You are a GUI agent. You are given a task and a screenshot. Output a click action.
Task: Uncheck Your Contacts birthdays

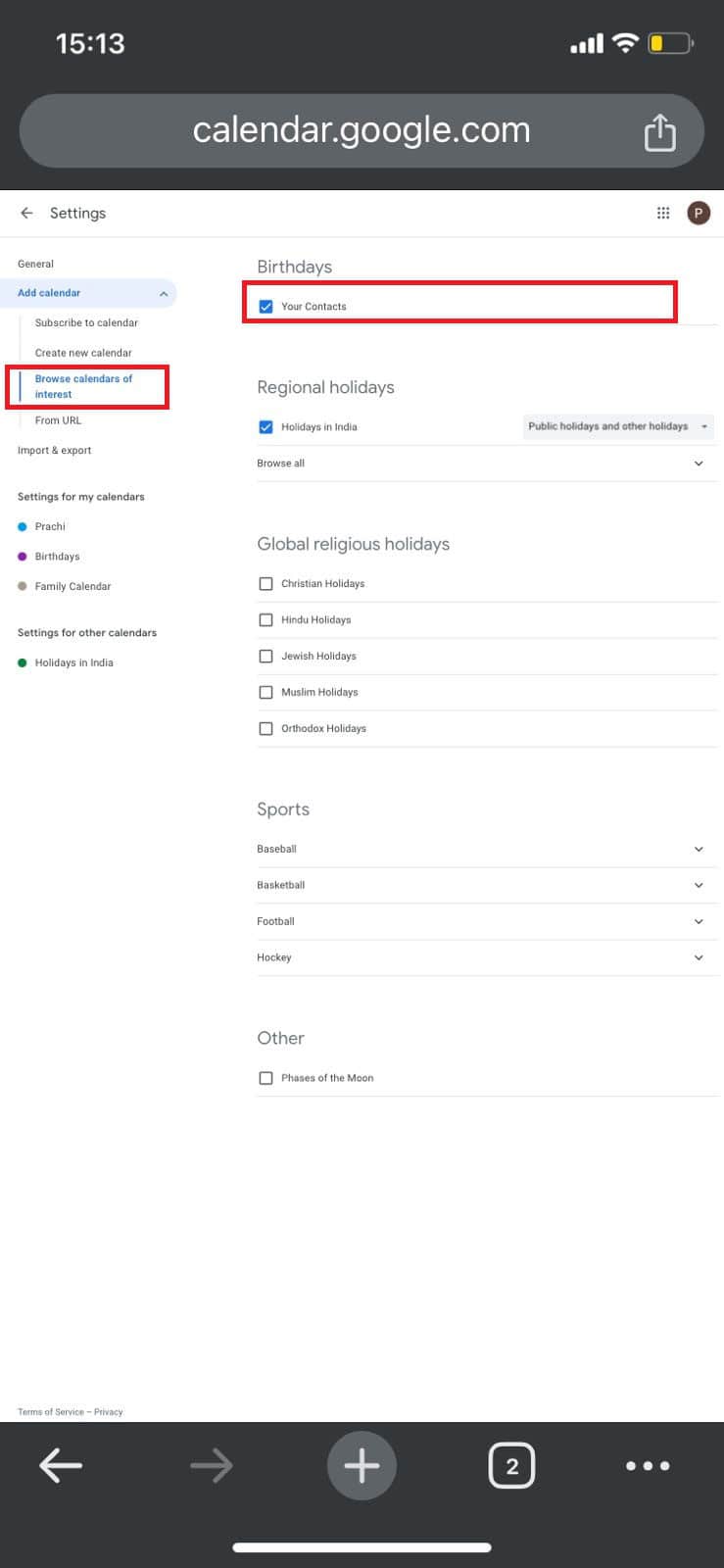(265, 307)
